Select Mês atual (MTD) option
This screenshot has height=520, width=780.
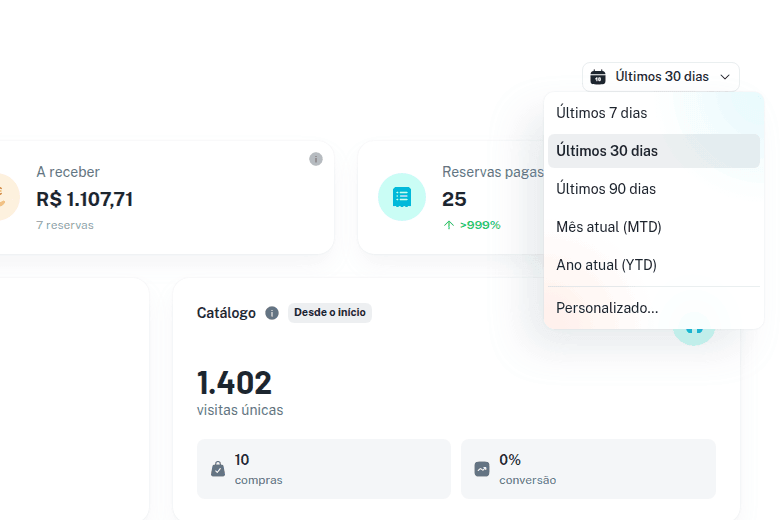pyautogui.click(x=654, y=227)
